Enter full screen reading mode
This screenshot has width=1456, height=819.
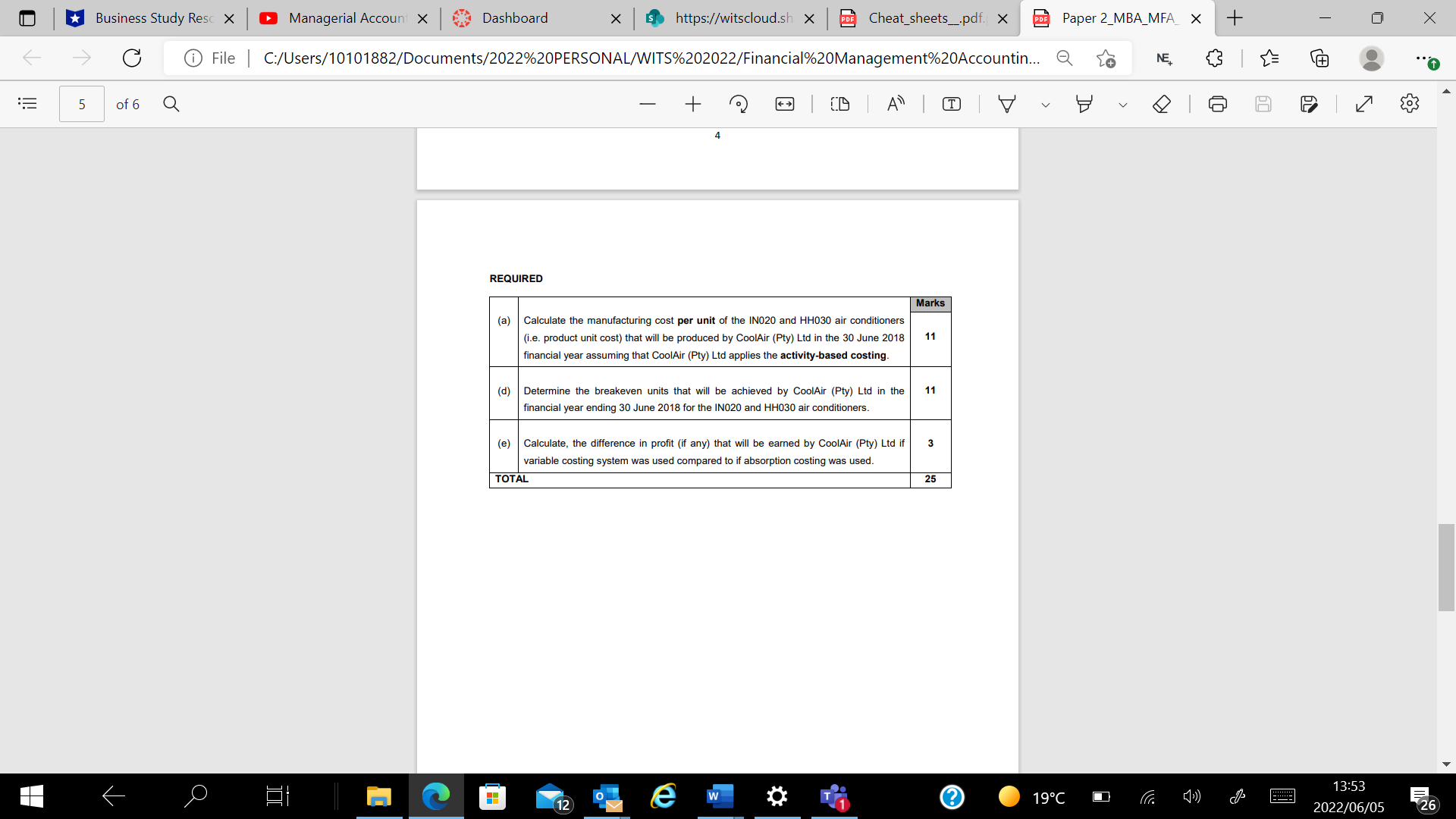pyautogui.click(x=1365, y=104)
